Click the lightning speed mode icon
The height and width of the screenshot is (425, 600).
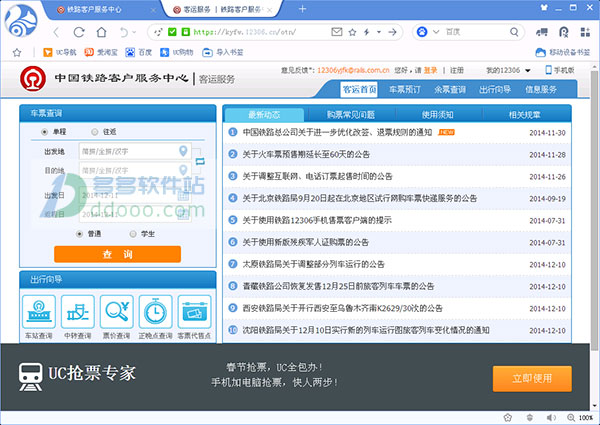pyautogui.click(x=366, y=33)
